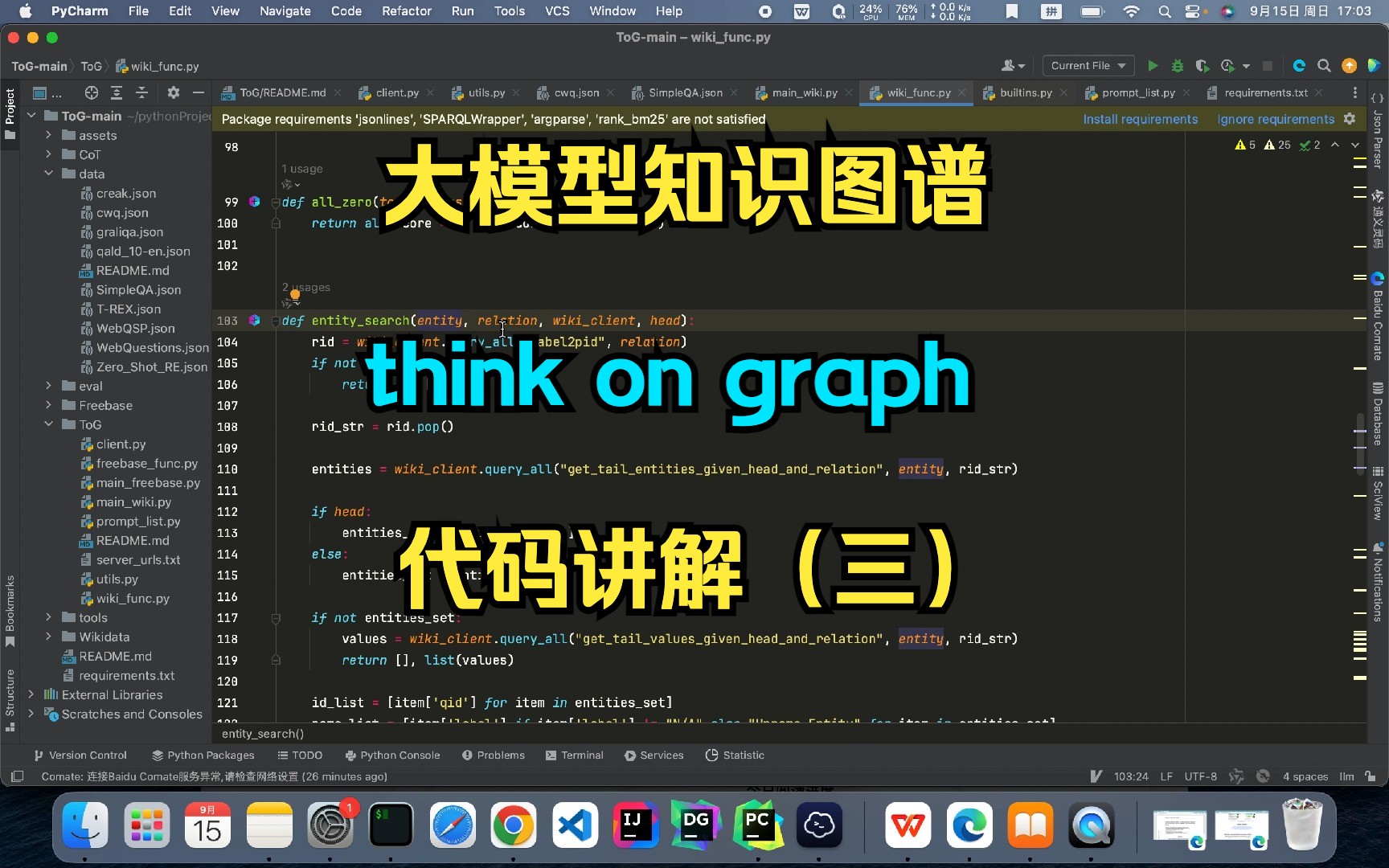
Task: Click Install requirements link
Action: [1140, 119]
